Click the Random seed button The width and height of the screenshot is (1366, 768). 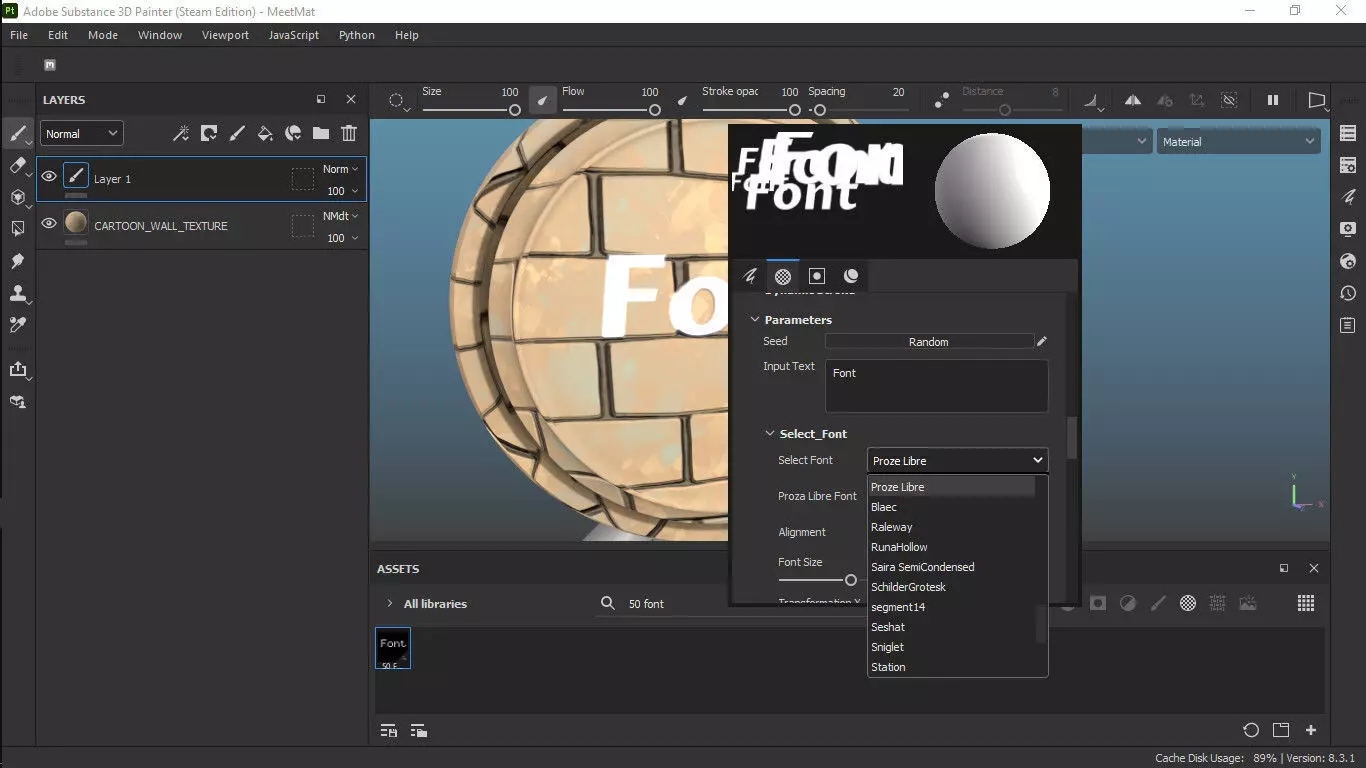(929, 342)
